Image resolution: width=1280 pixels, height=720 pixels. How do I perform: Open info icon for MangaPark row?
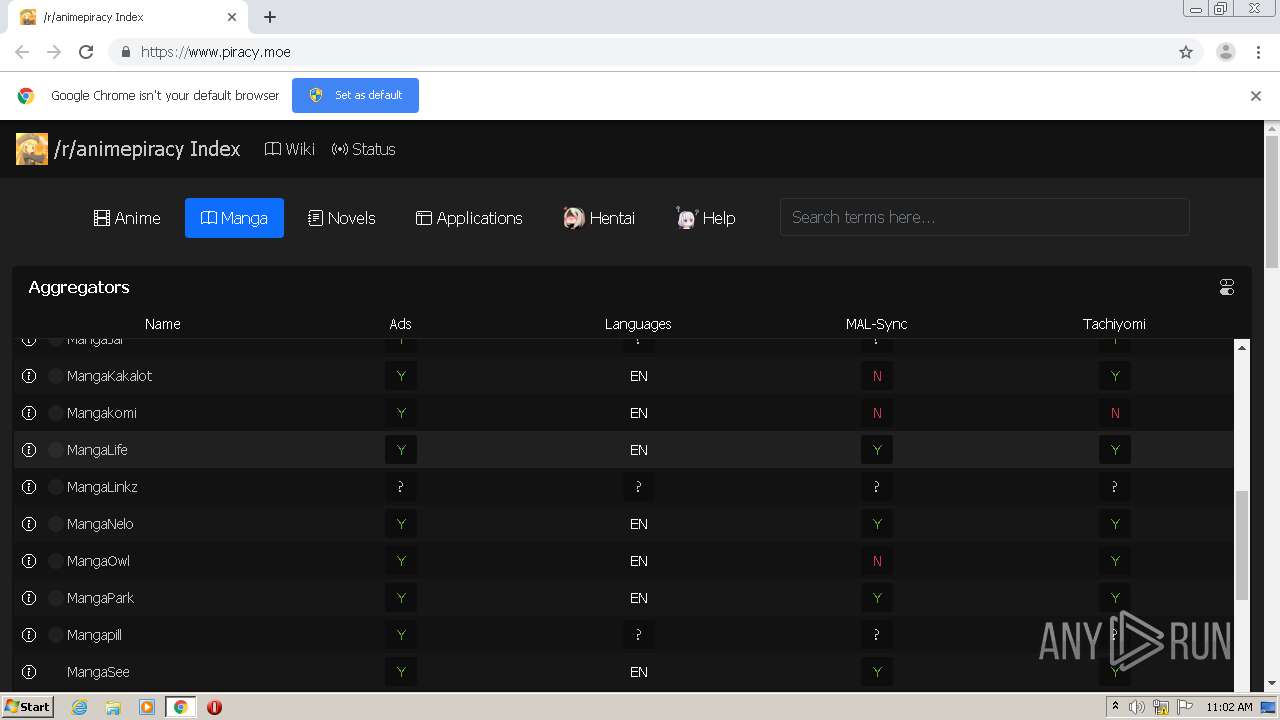tap(29, 598)
